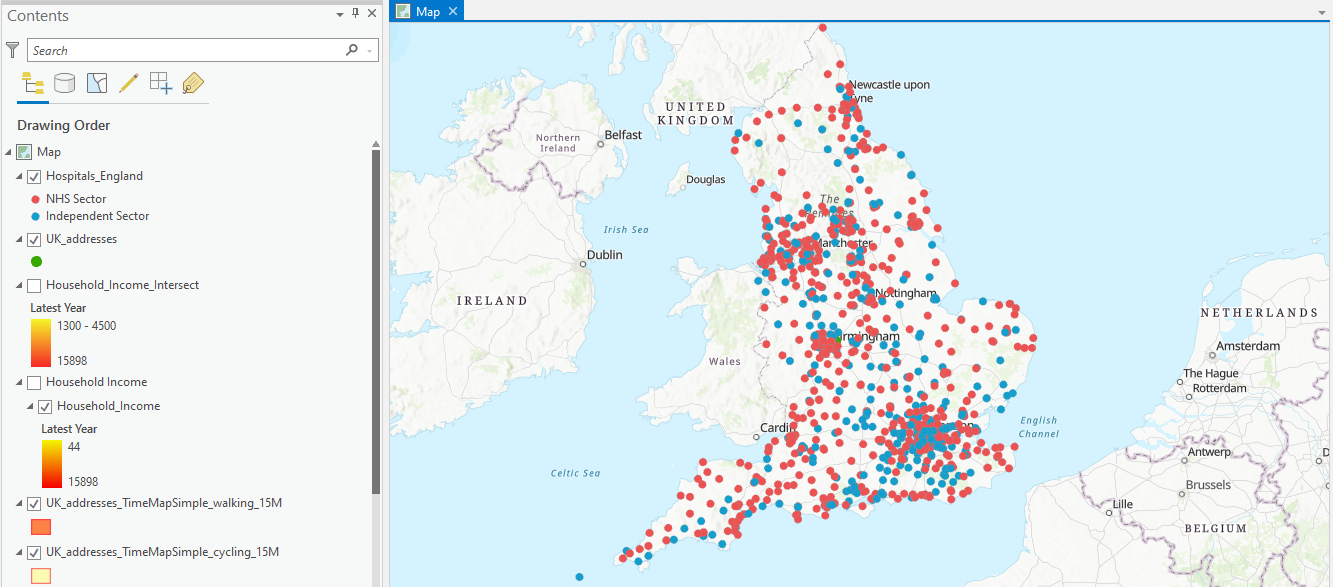Click the 'NHS Sector' legend label
Image resolution: width=1333 pixels, height=587 pixels.
click(x=76, y=199)
